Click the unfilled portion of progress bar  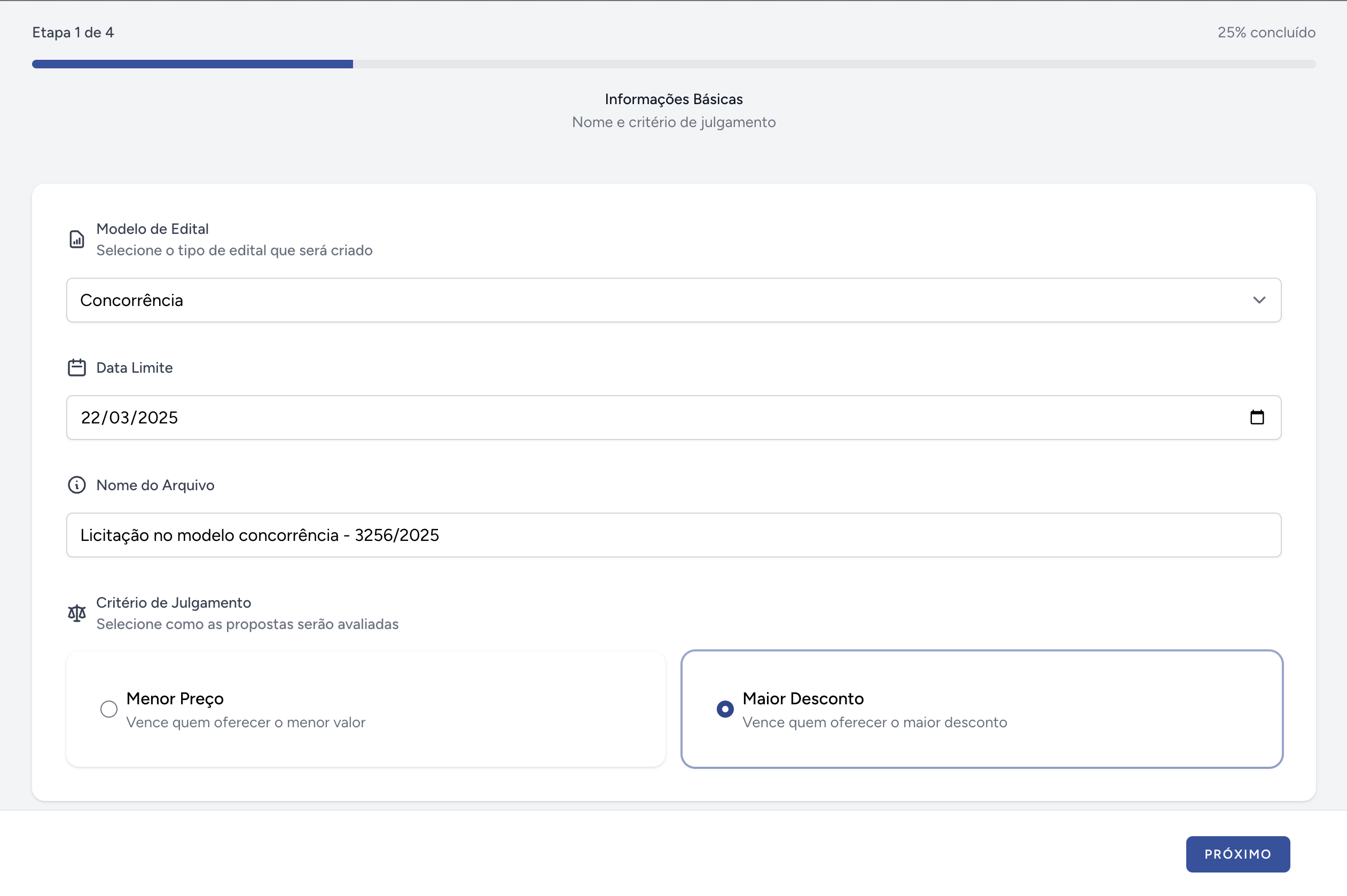coord(834,64)
